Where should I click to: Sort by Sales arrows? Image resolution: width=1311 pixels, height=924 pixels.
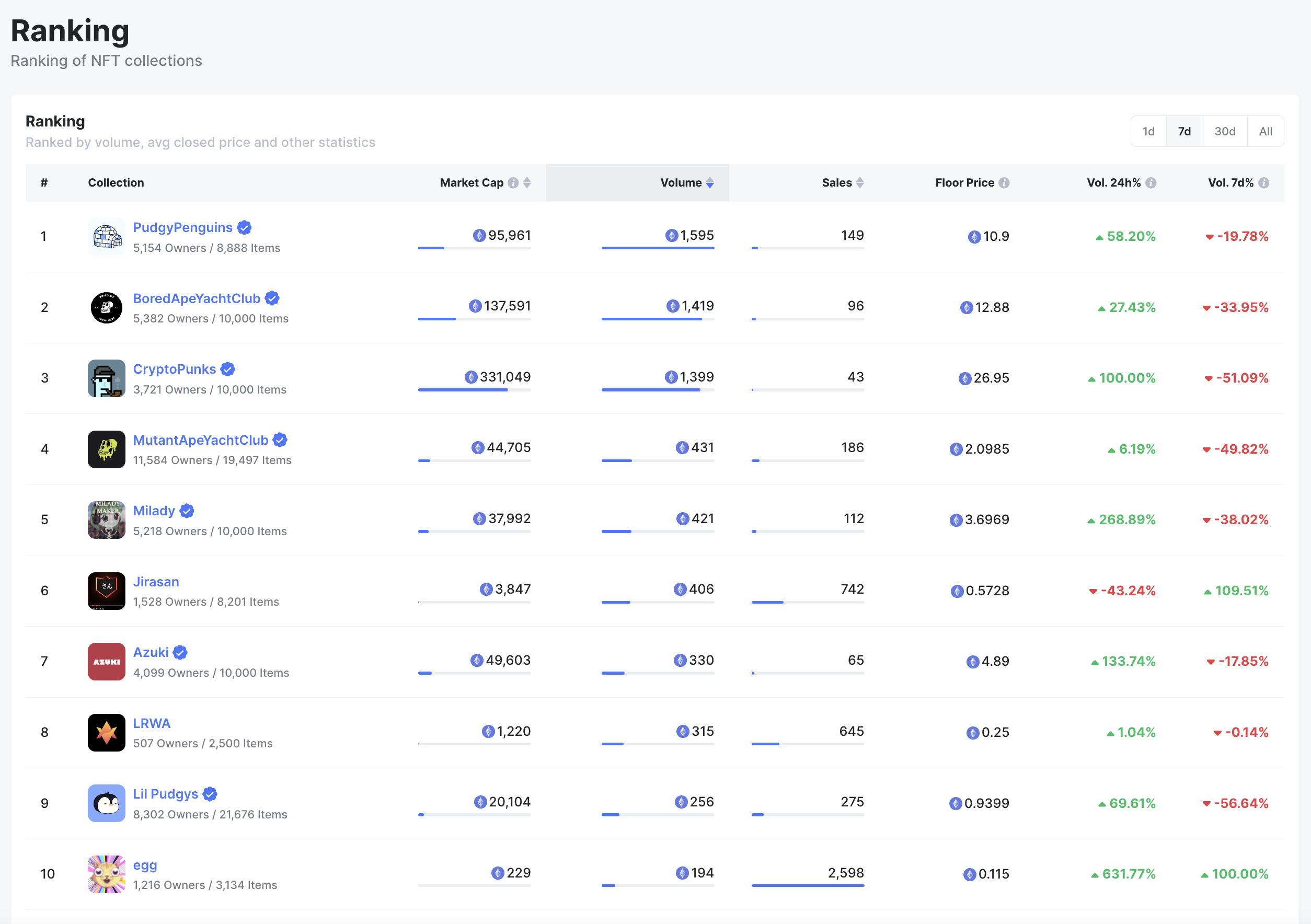click(x=860, y=182)
